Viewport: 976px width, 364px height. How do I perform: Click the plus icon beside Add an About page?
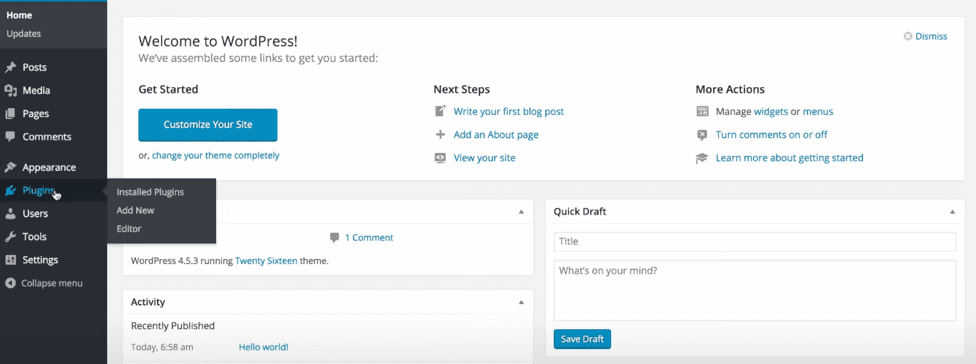[440, 134]
